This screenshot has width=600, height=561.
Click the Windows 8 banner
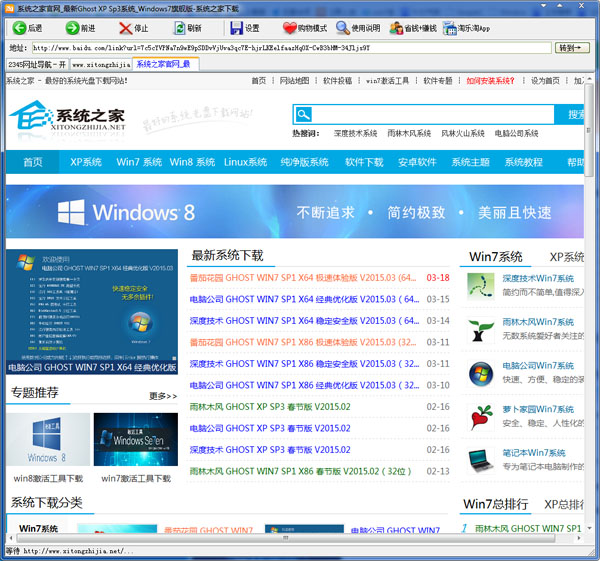coord(295,212)
